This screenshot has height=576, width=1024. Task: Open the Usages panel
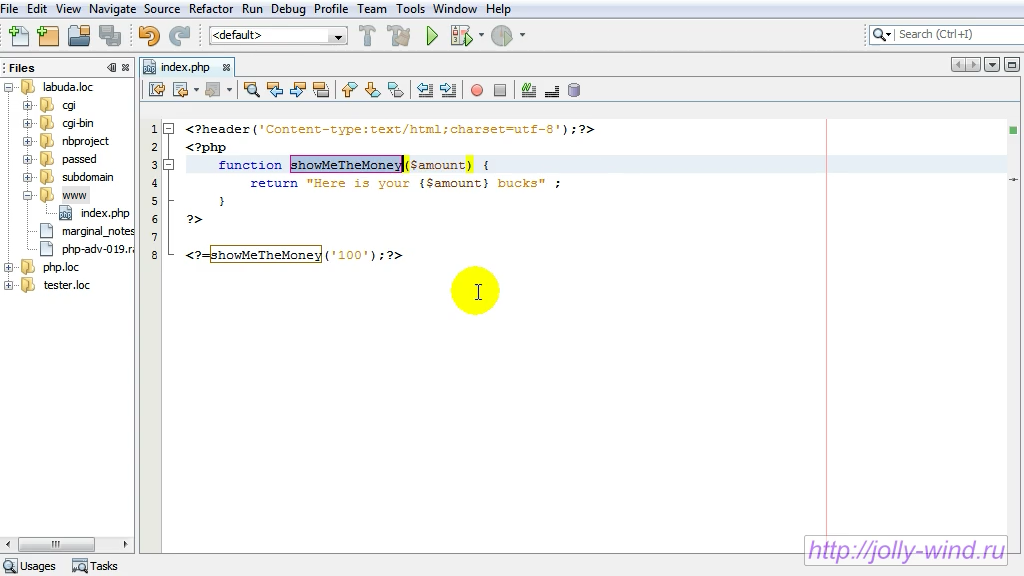30,566
